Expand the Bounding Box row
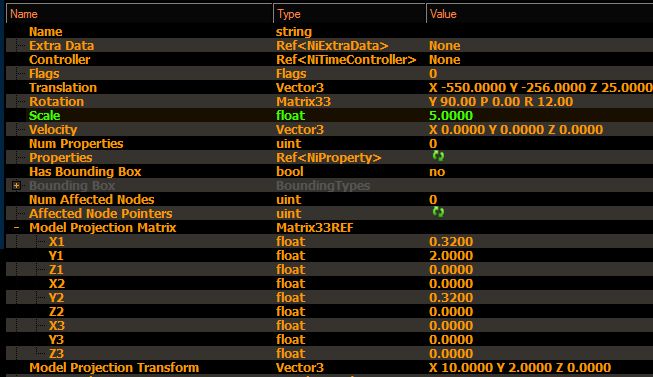Image resolution: width=653 pixels, height=377 pixels. tap(16, 185)
